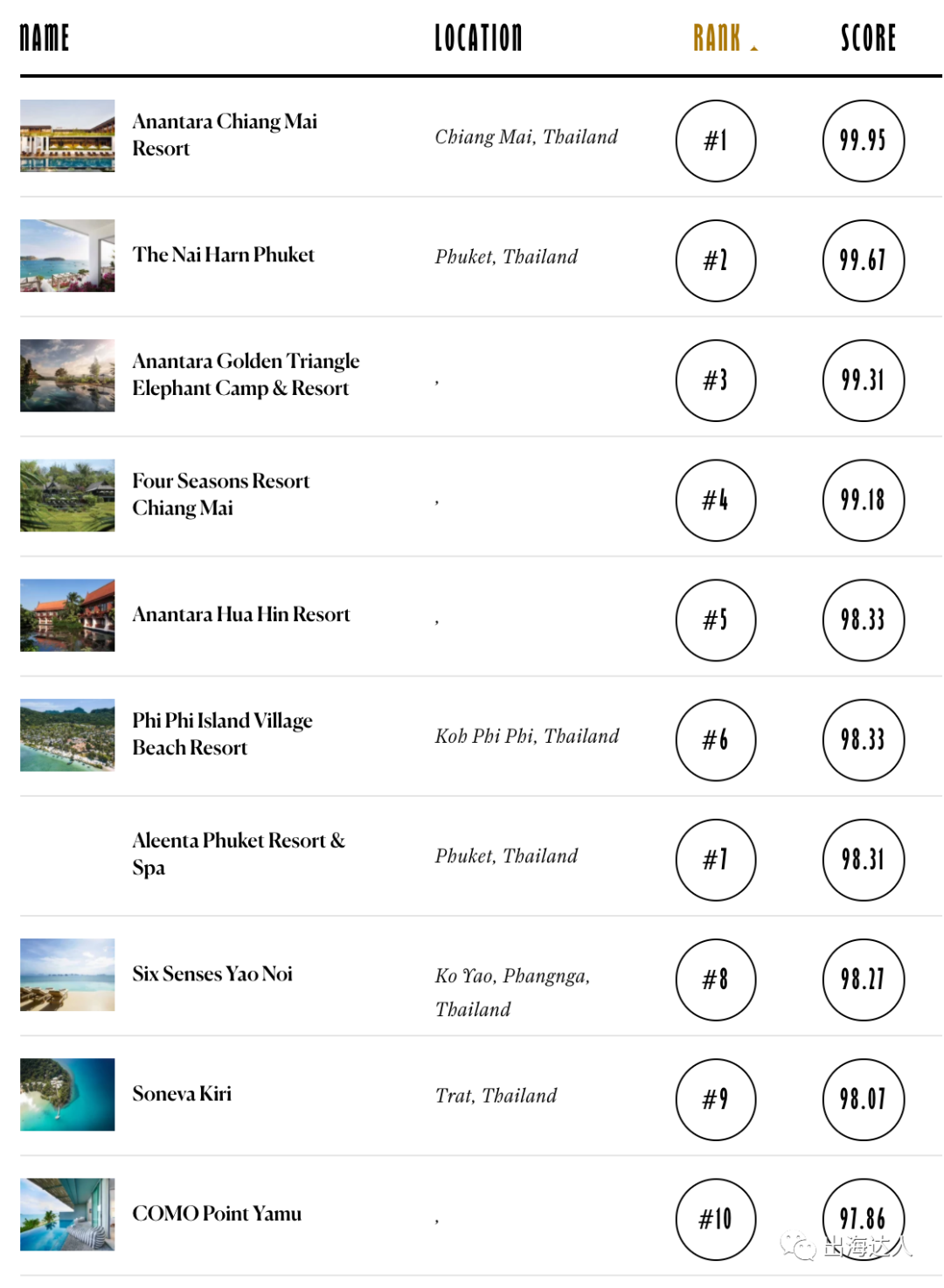Click the Name column header
Image resolution: width=944 pixels, height=1288 pixels.
45,38
